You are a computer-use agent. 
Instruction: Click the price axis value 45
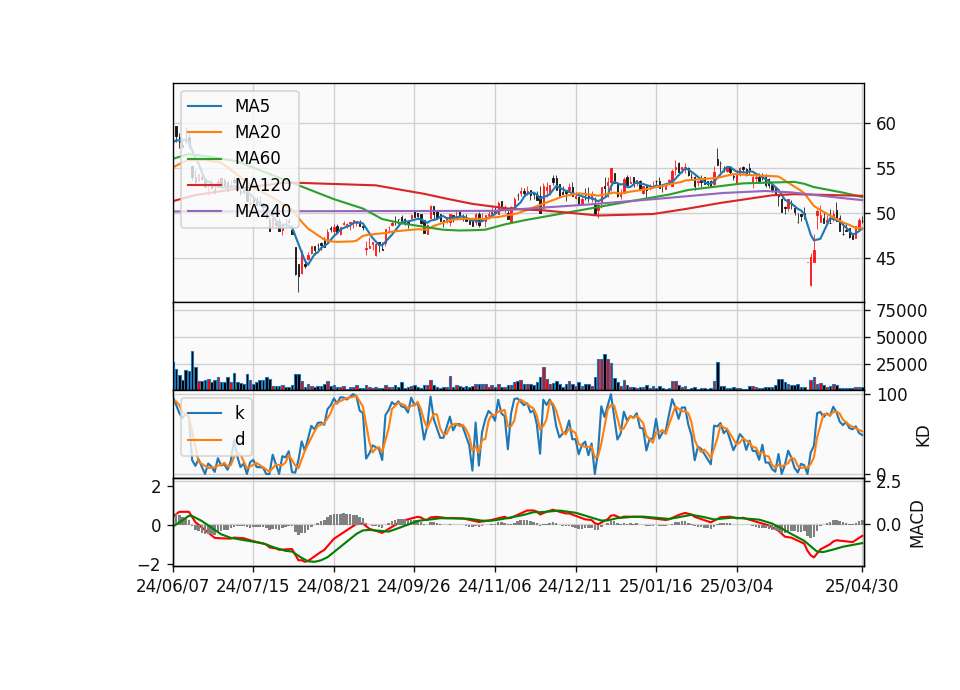coord(886,259)
